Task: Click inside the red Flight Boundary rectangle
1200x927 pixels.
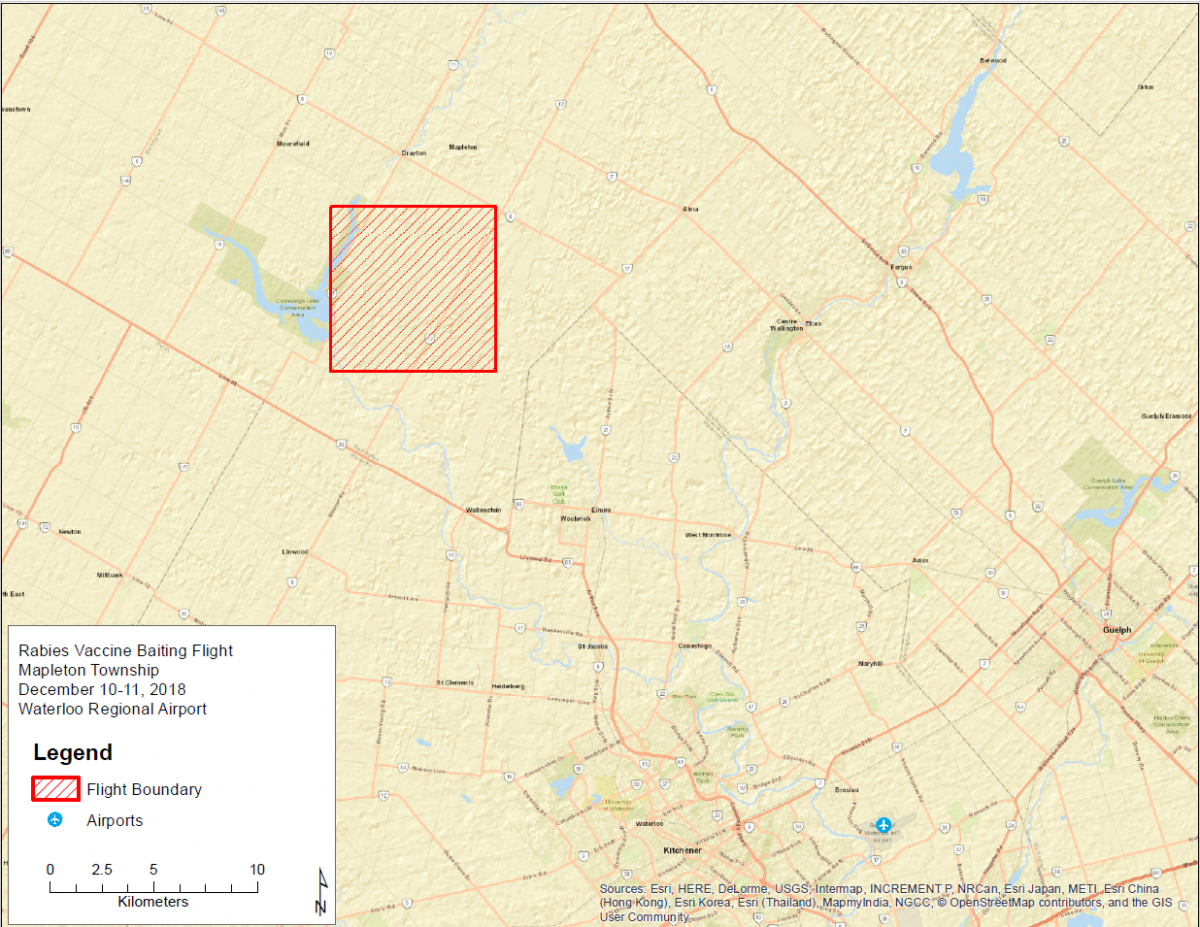Action: (x=413, y=289)
